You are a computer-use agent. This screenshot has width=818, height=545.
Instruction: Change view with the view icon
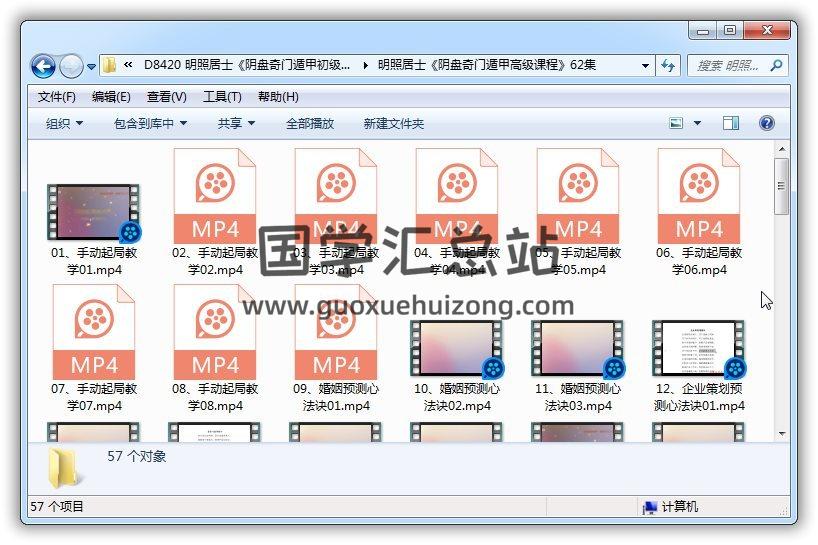pyautogui.click(x=676, y=124)
